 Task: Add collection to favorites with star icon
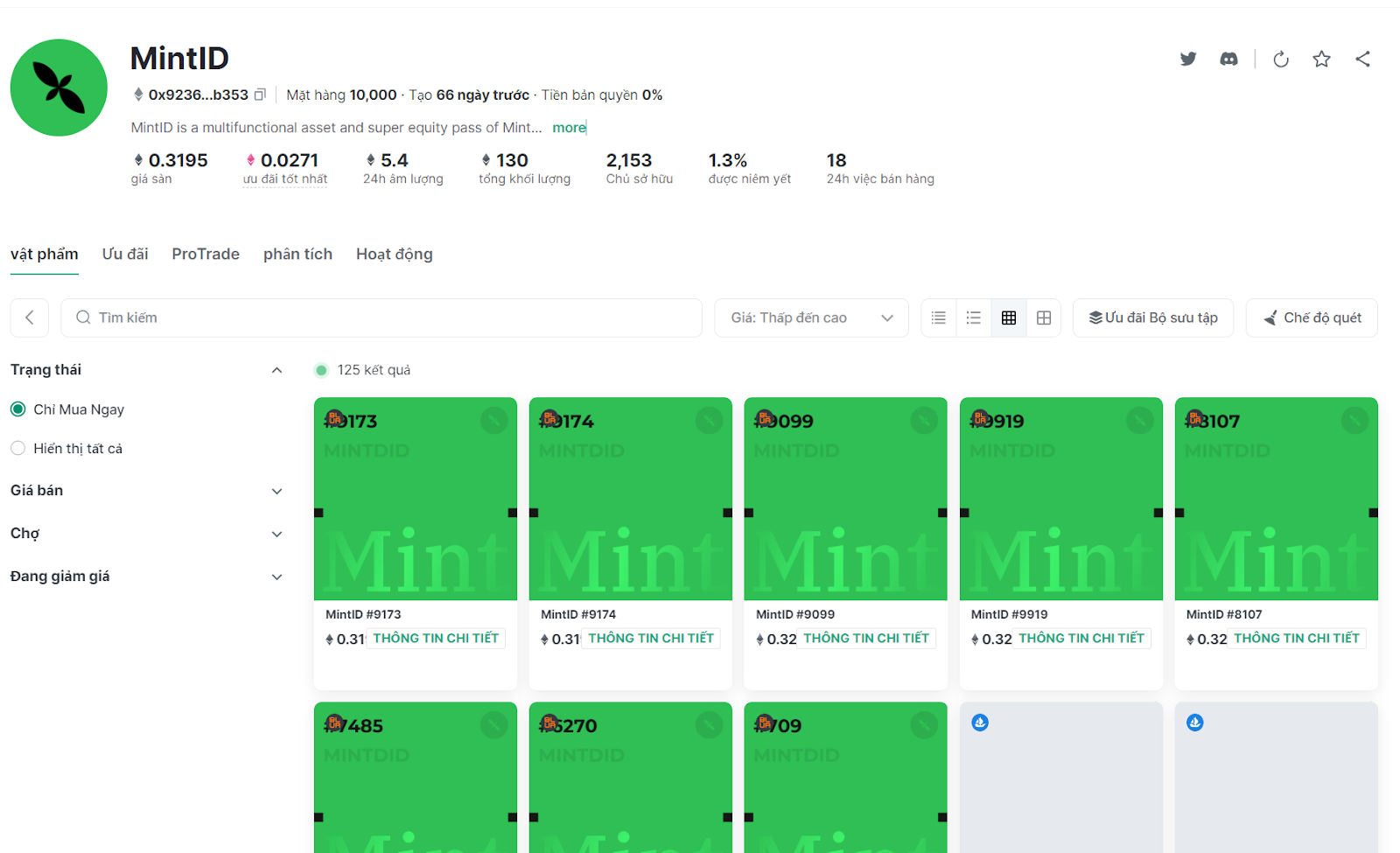coord(1321,59)
